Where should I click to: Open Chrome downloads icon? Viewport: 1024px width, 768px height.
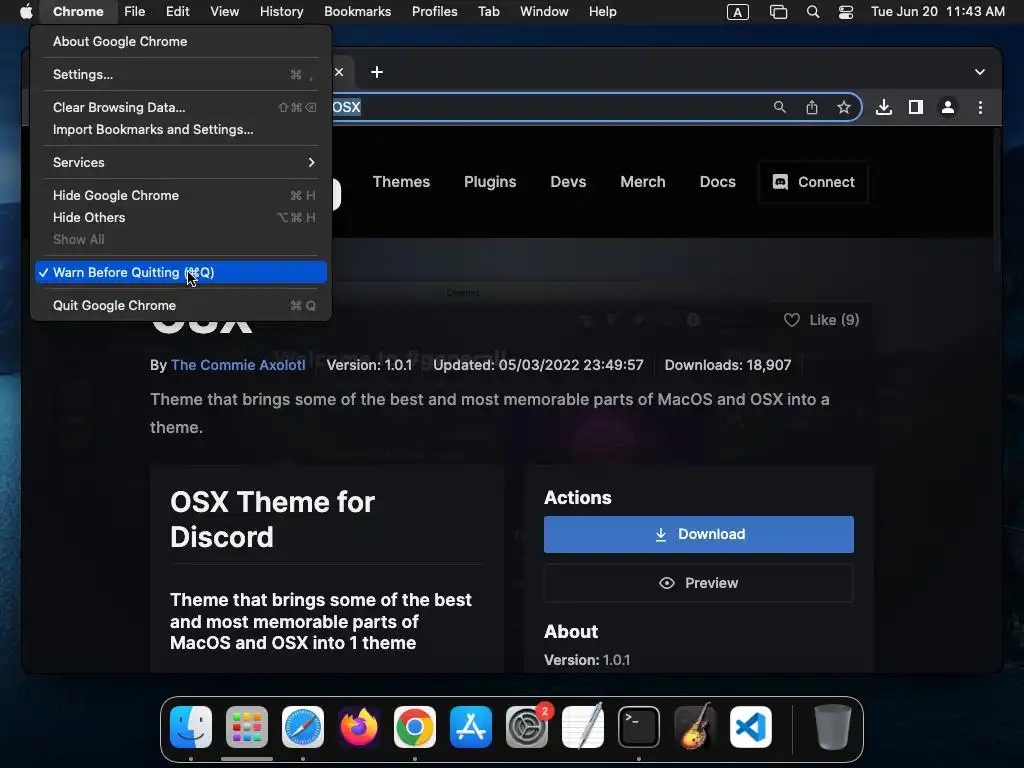pyautogui.click(x=884, y=107)
